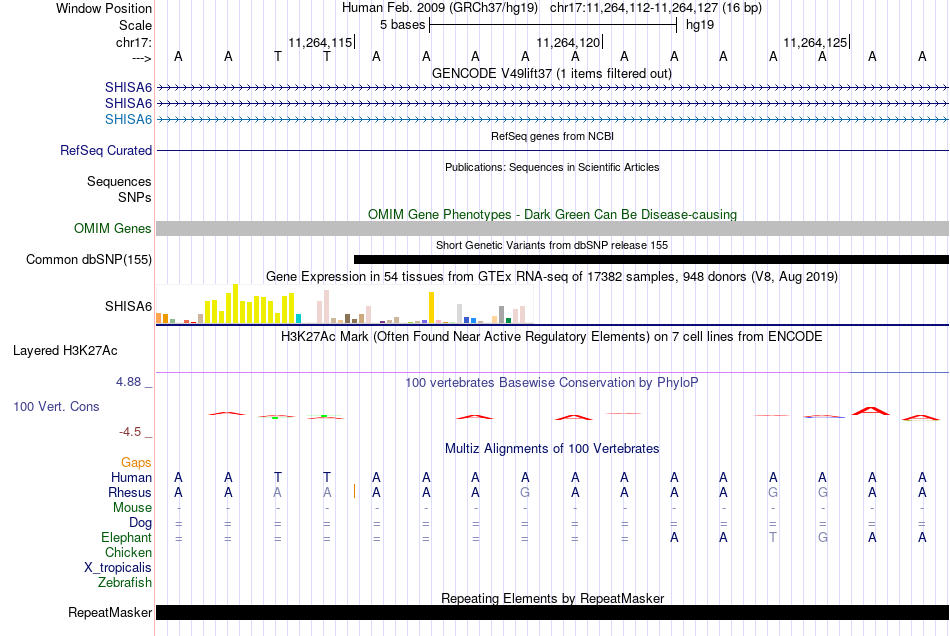The width and height of the screenshot is (950, 636).
Task: Click SHISA6 label beside the GTEx bar chart
Action: [128, 306]
